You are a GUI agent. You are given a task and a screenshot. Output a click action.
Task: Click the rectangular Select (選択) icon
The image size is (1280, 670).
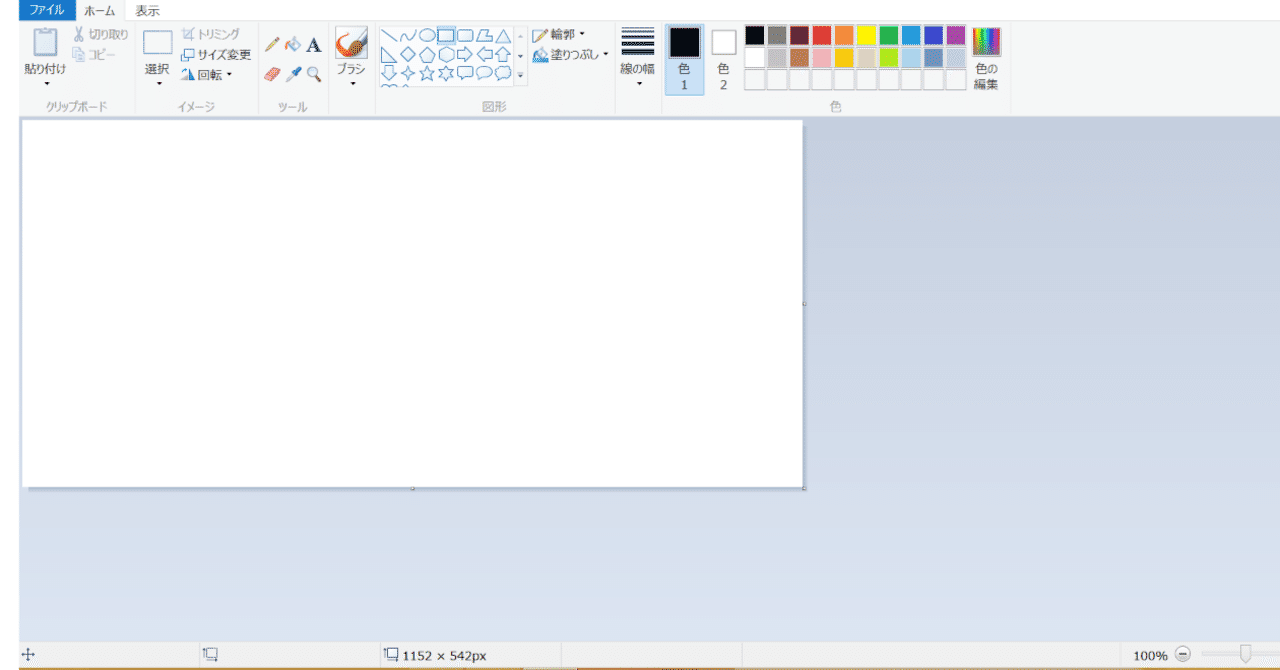click(x=158, y=42)
